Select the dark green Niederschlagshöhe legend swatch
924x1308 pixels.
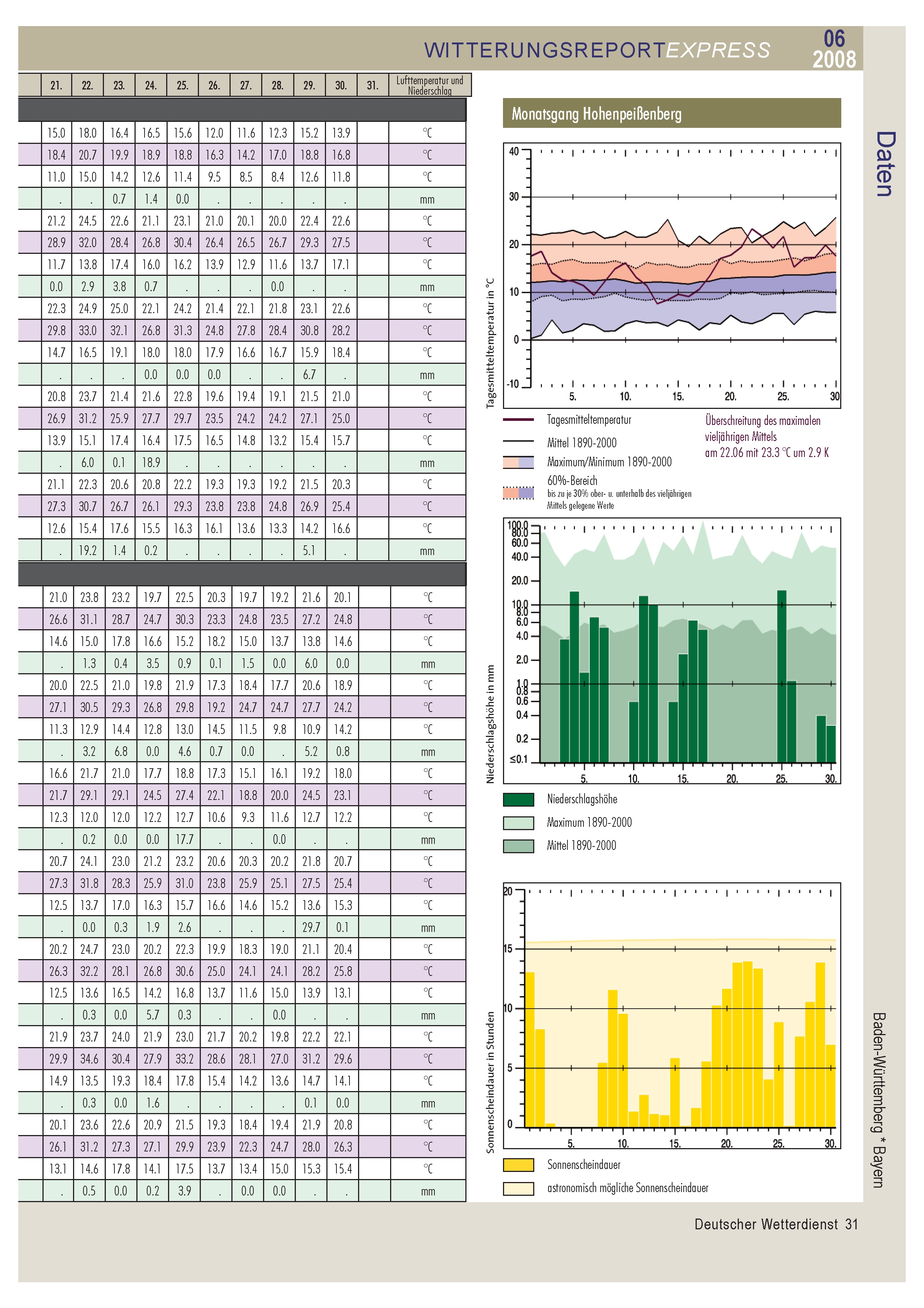click(x=518, y=799)
